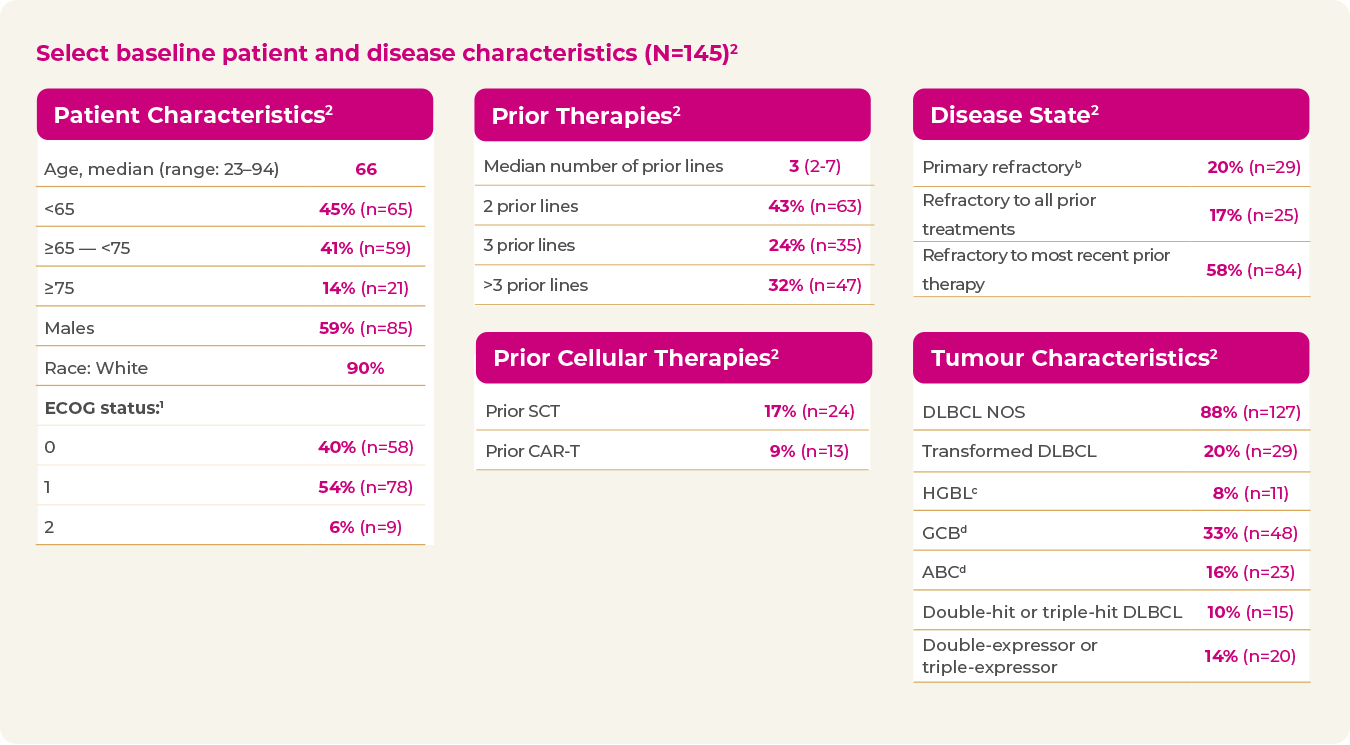Select the ECOG 1 value 54% (n=78)
Screen dimensions: 1350x745
(x=365, y=487)
